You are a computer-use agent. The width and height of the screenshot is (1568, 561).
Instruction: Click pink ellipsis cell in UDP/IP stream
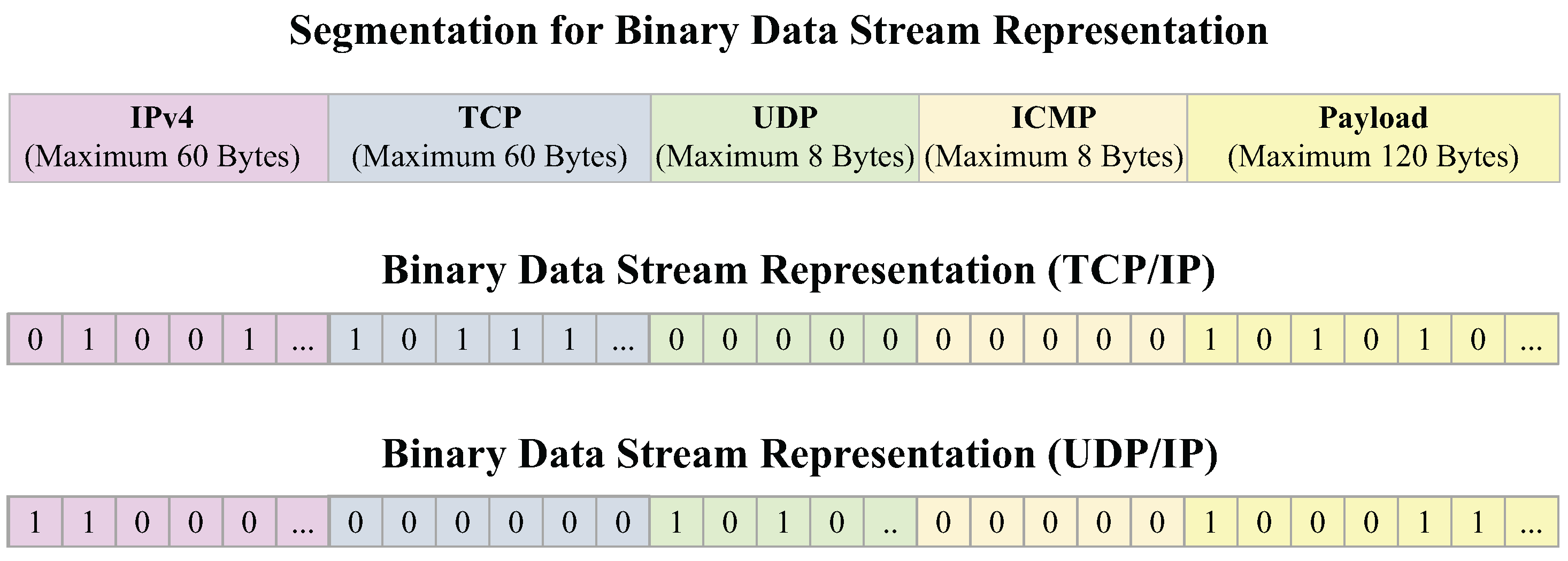[303, 522]
